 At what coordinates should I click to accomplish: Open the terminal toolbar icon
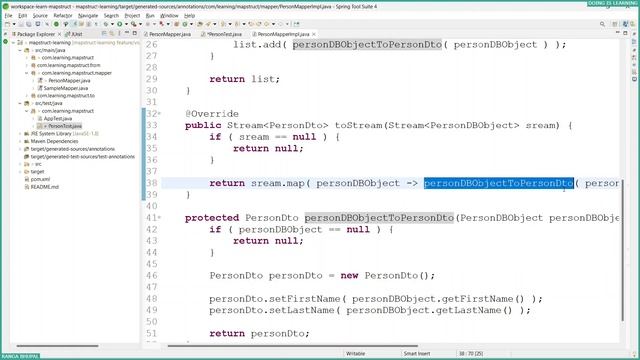click(38, 24)
